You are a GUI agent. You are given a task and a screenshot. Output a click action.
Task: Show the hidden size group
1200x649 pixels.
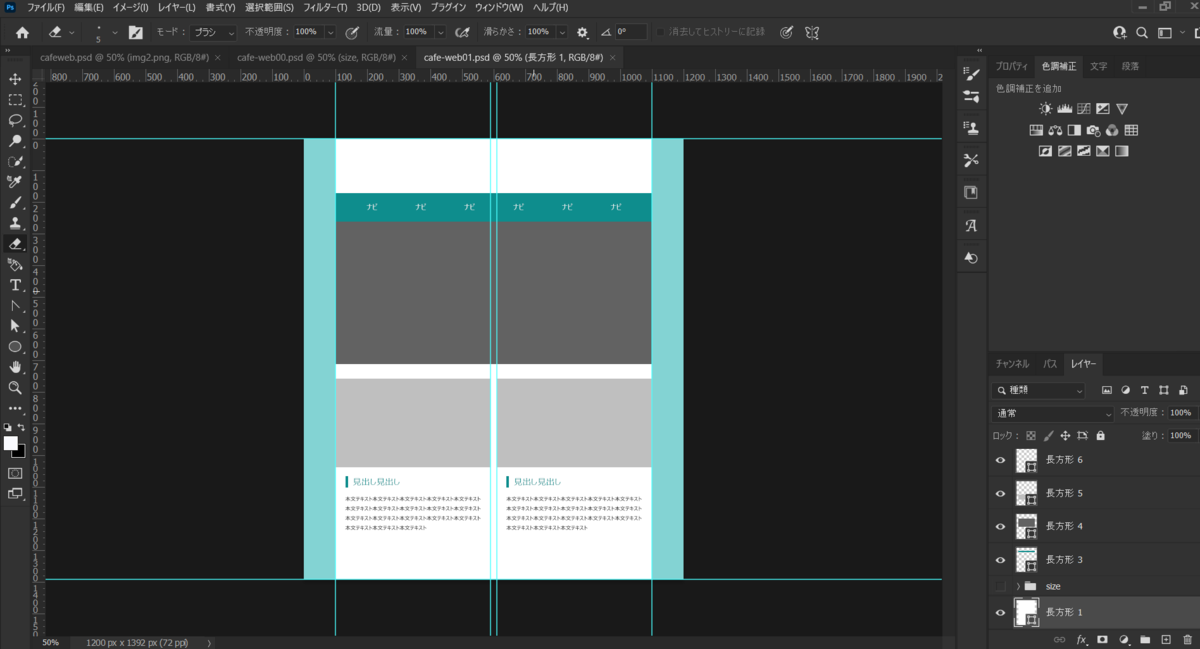click(x=1000, y=586)
